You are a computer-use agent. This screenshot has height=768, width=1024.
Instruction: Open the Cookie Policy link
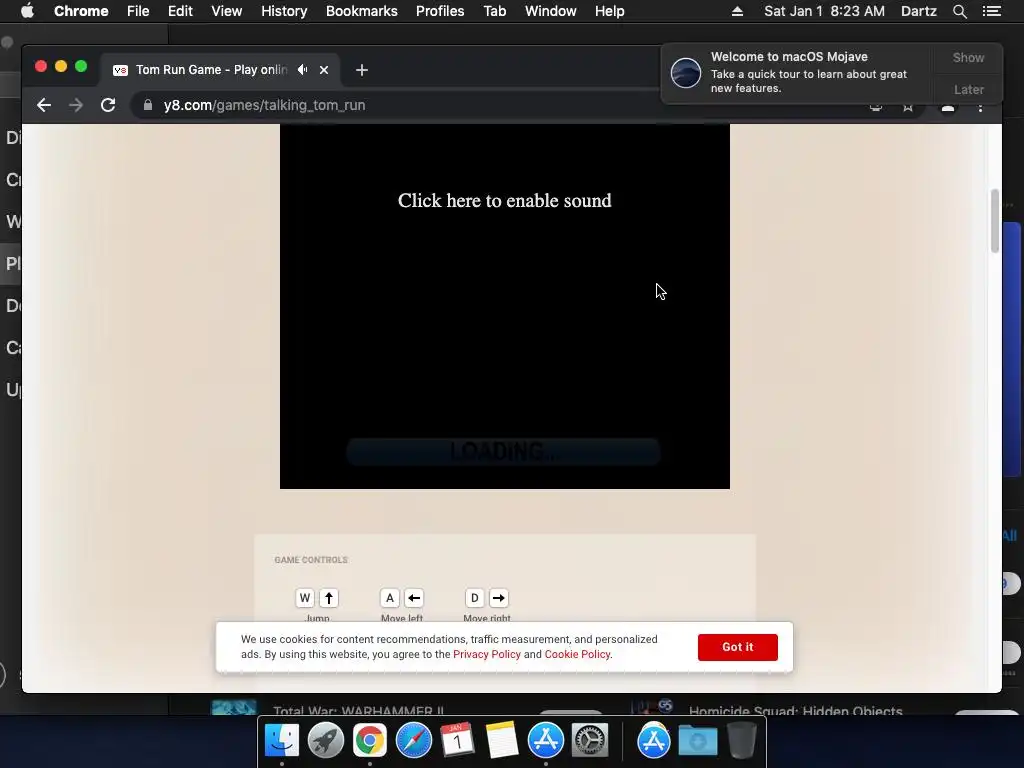pyautogui.click(x=577, y=654)
